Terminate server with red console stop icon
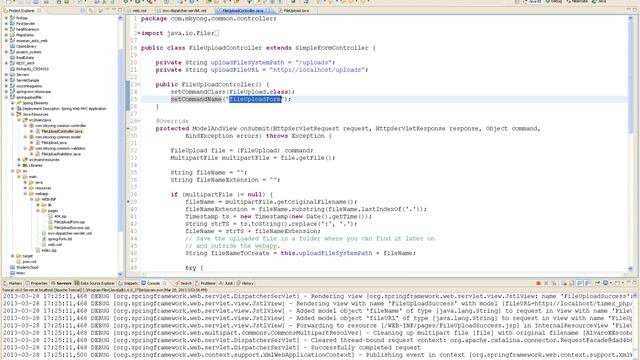 (538, 283)
